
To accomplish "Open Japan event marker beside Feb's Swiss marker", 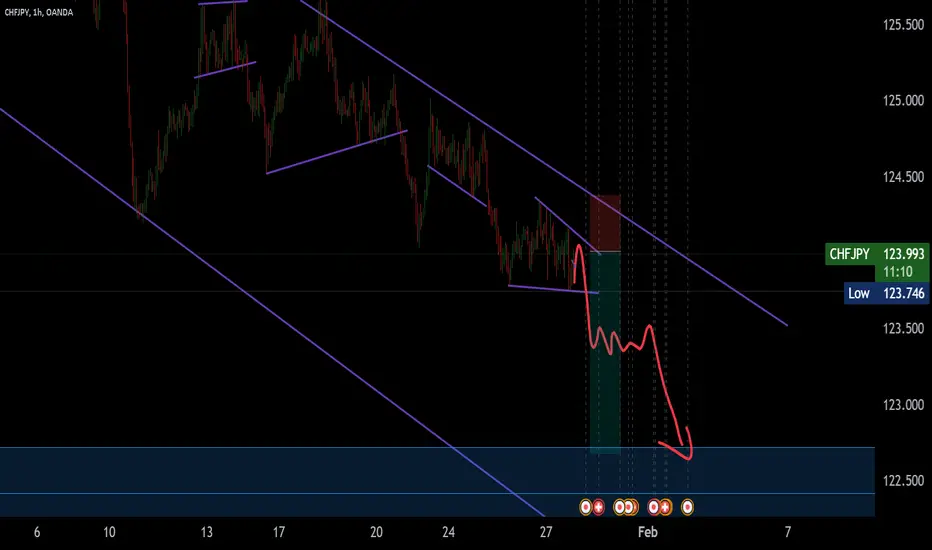I will point(653,507).
